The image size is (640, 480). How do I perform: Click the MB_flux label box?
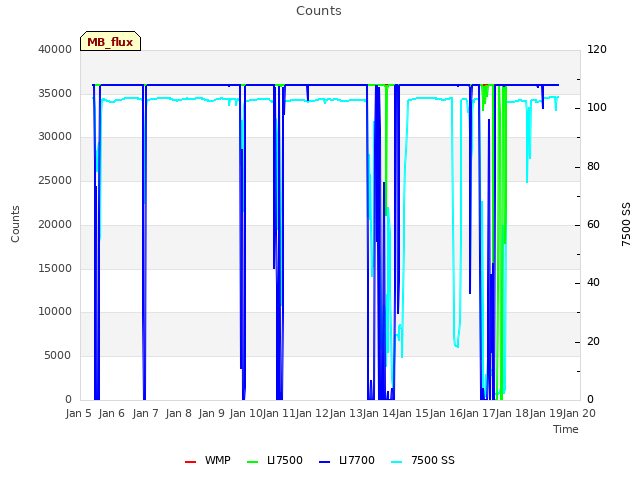(110, 41)
